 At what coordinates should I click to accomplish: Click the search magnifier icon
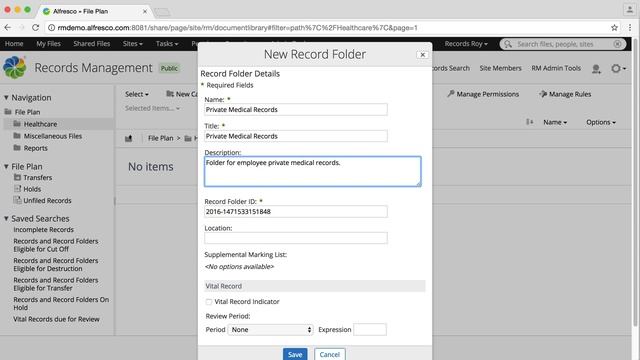coord(508,44)
